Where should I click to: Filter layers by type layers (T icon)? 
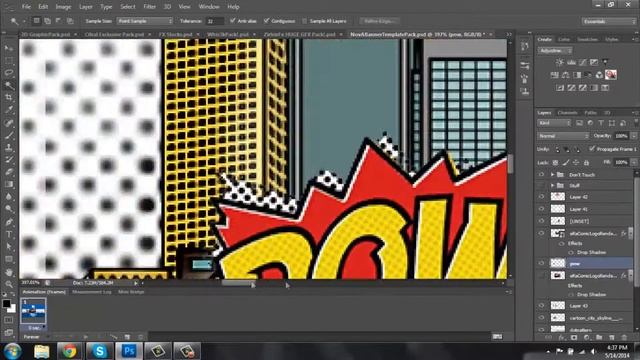pyautogui.click(x=601, y=123)
